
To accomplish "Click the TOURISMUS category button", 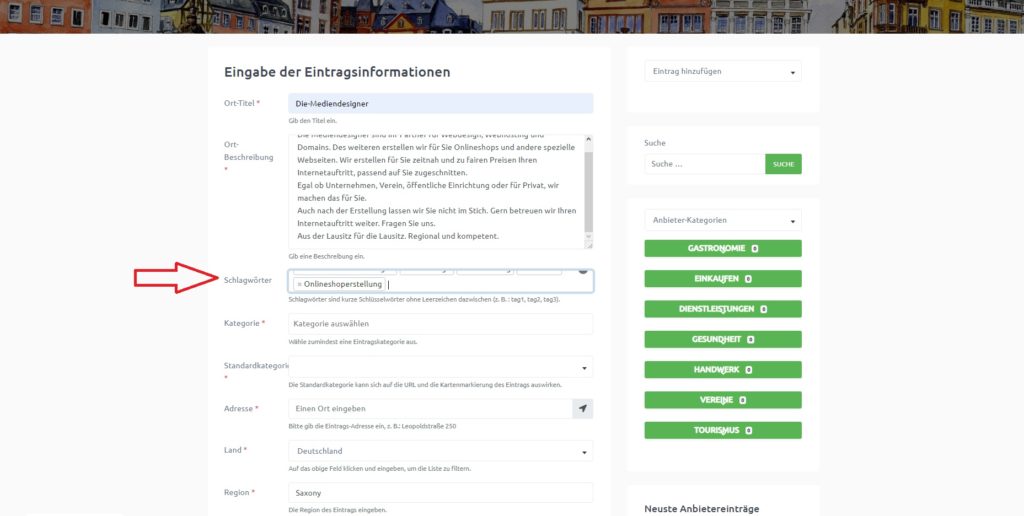I will (x=722, y=430).
